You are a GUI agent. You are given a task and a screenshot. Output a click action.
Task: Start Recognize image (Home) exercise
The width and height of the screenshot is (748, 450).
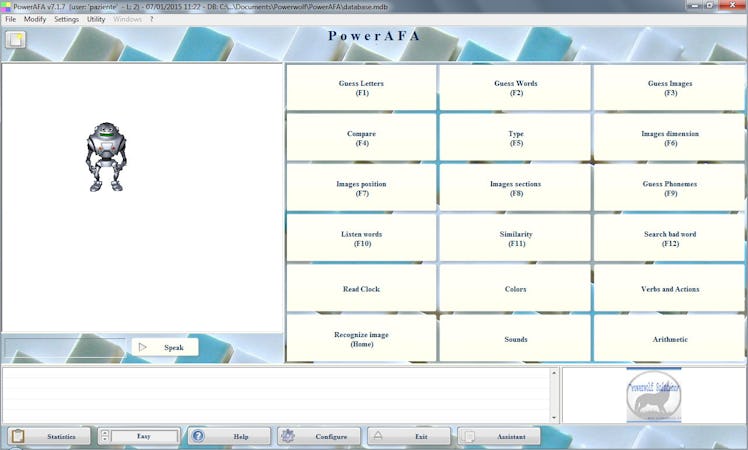pos(361,339)
